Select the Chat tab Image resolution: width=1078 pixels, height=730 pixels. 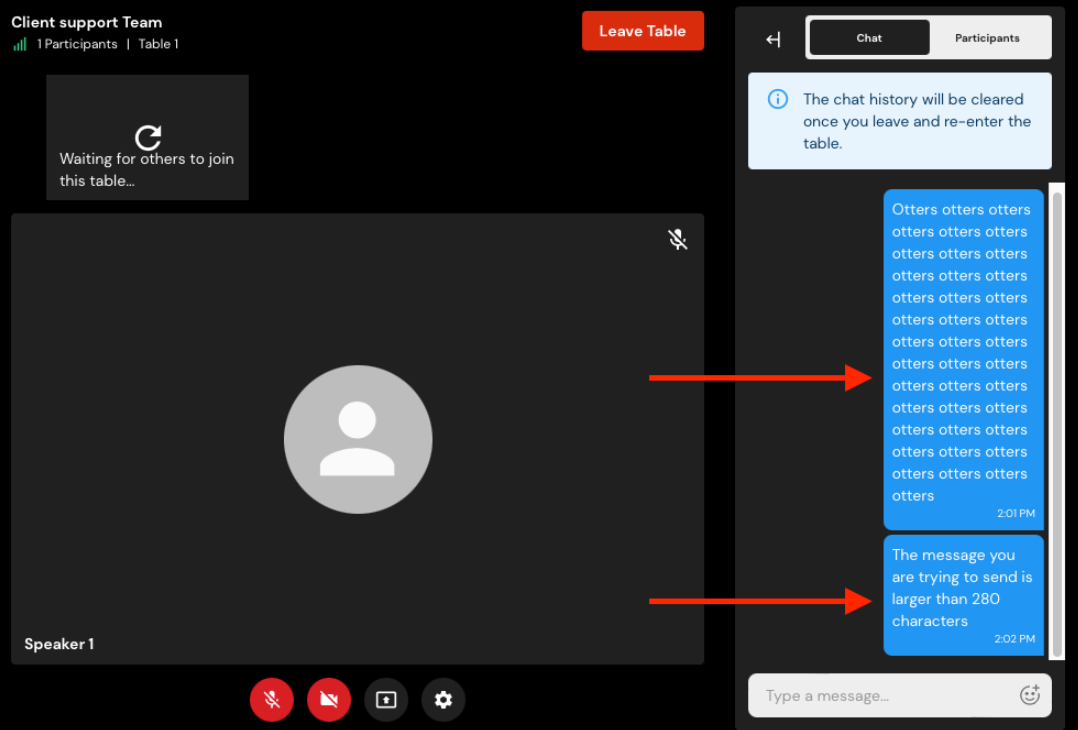869,38
